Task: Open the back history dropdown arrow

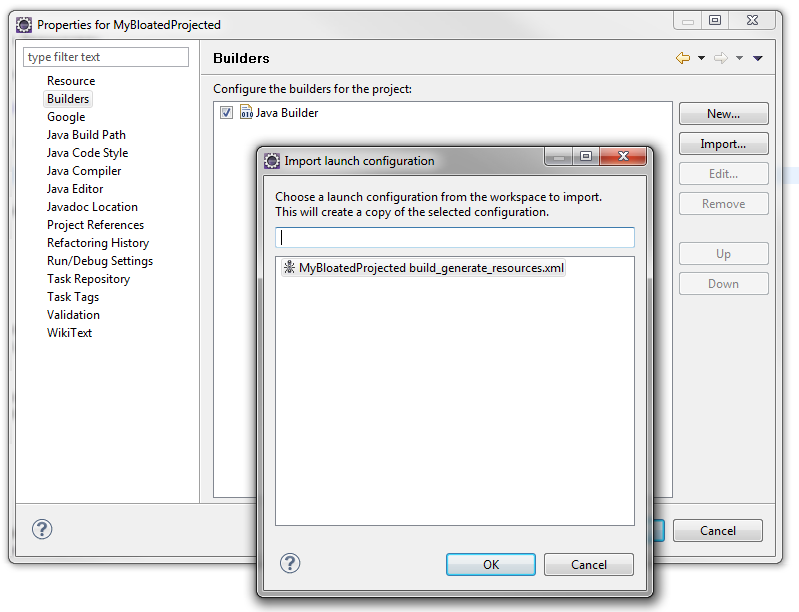Action: 701,58
